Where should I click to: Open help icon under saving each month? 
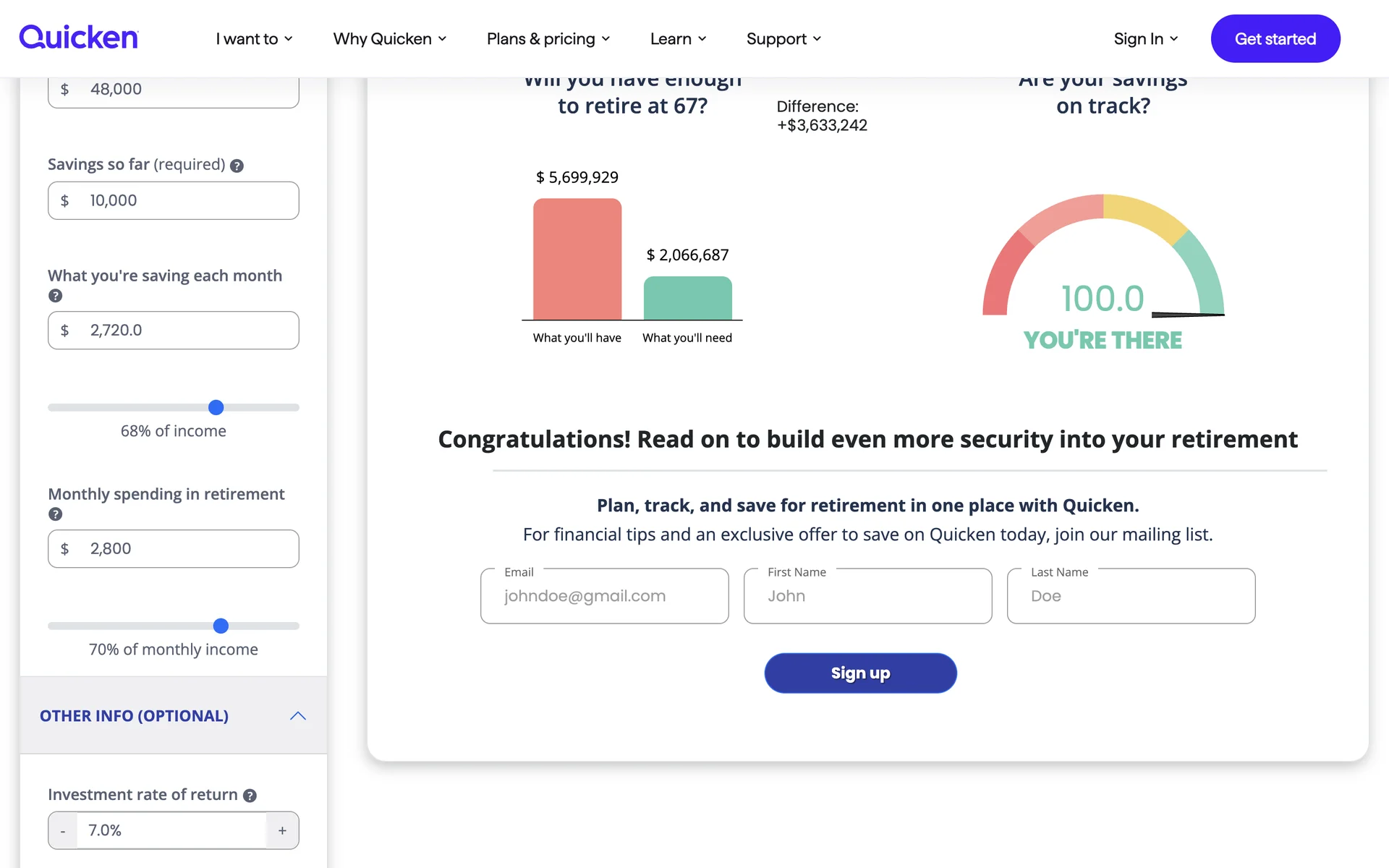[x=55, y=296]
